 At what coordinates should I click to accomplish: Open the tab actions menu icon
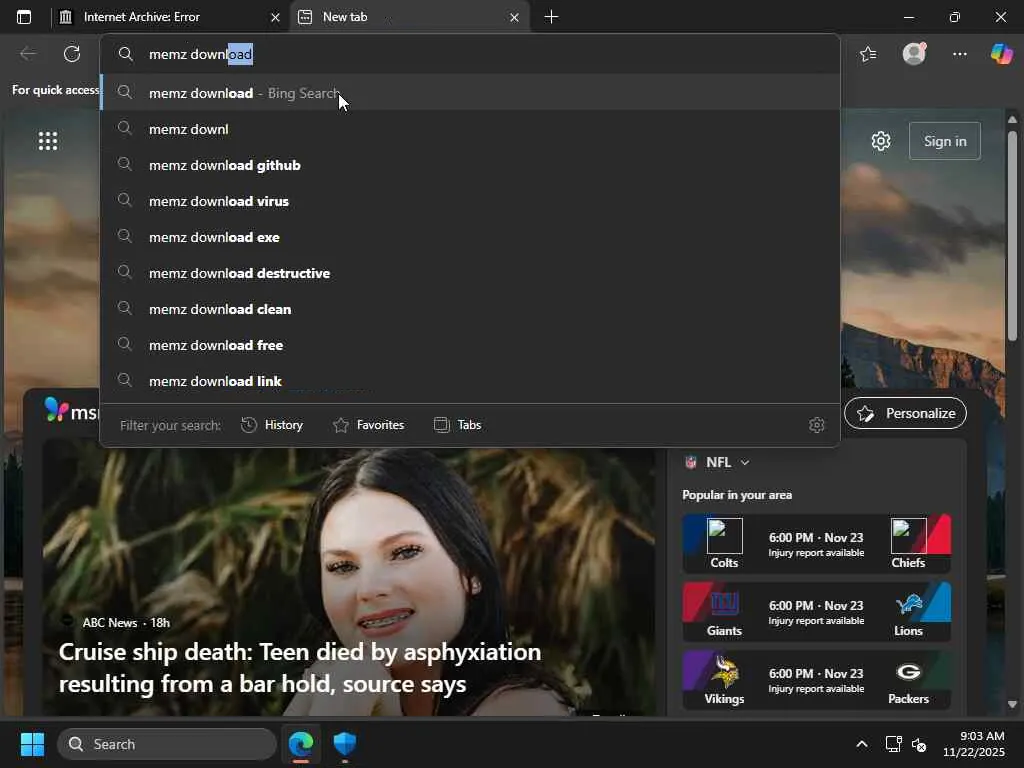pos(24,17)
